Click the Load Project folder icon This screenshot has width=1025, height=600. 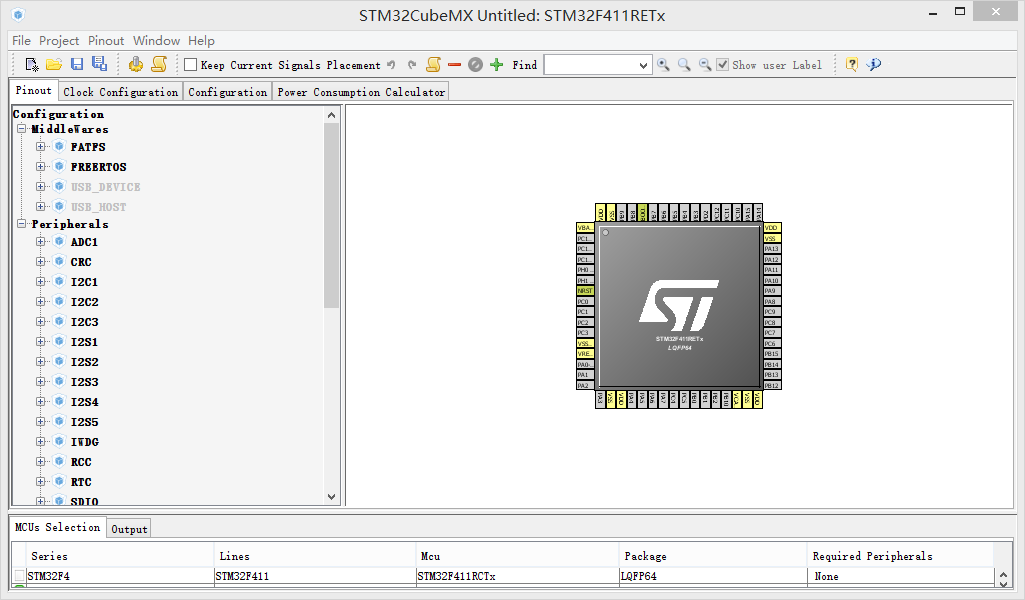[54, 64]
